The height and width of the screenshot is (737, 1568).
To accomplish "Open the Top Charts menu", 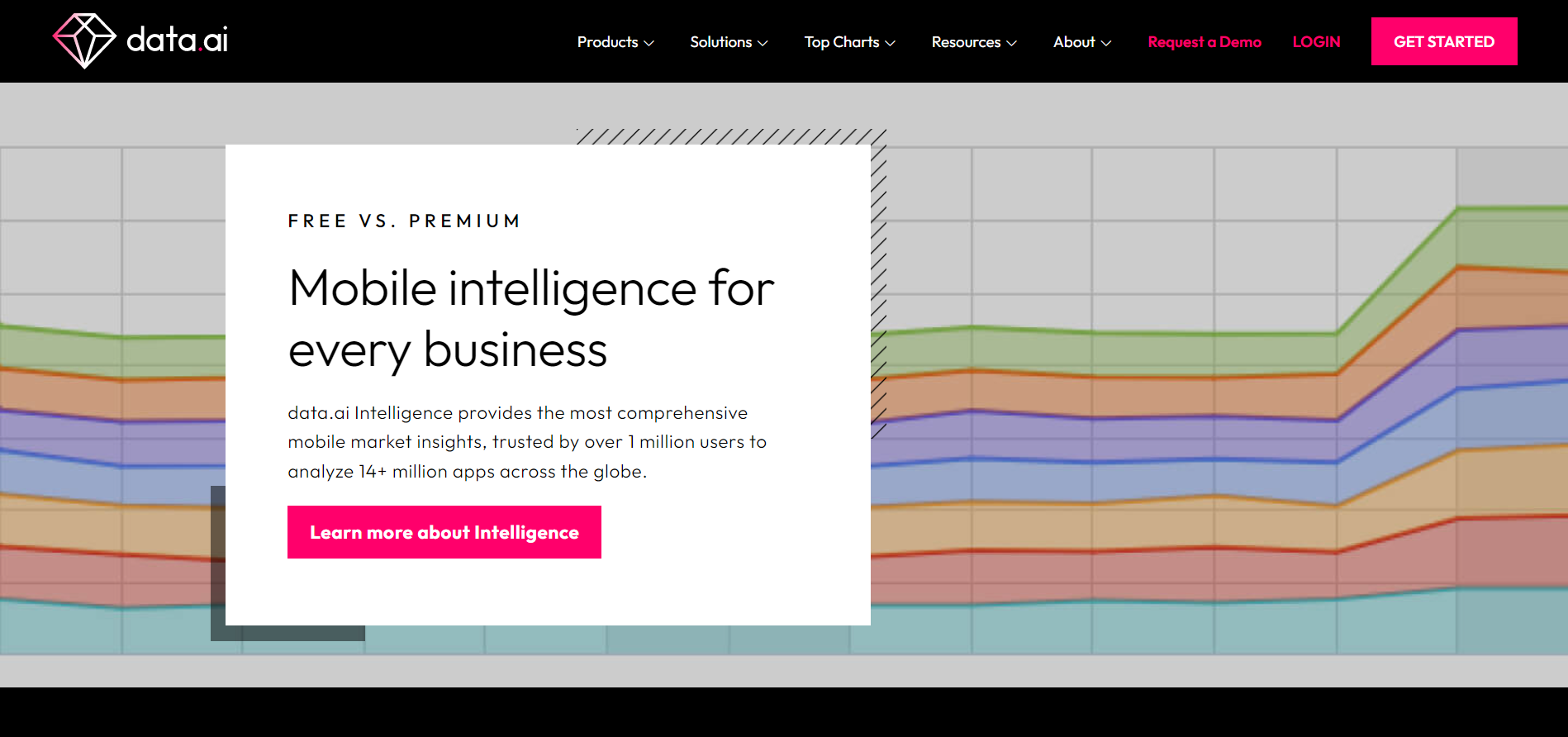I will point(841,42).
